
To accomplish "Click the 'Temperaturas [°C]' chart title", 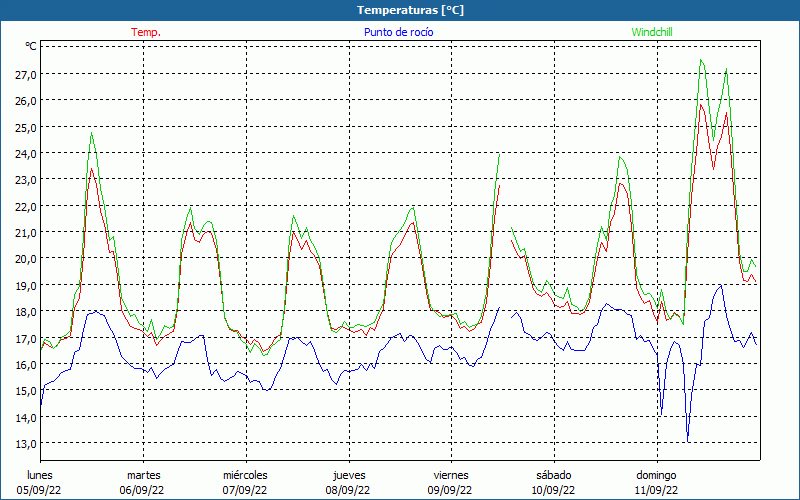I will (410, 10).
